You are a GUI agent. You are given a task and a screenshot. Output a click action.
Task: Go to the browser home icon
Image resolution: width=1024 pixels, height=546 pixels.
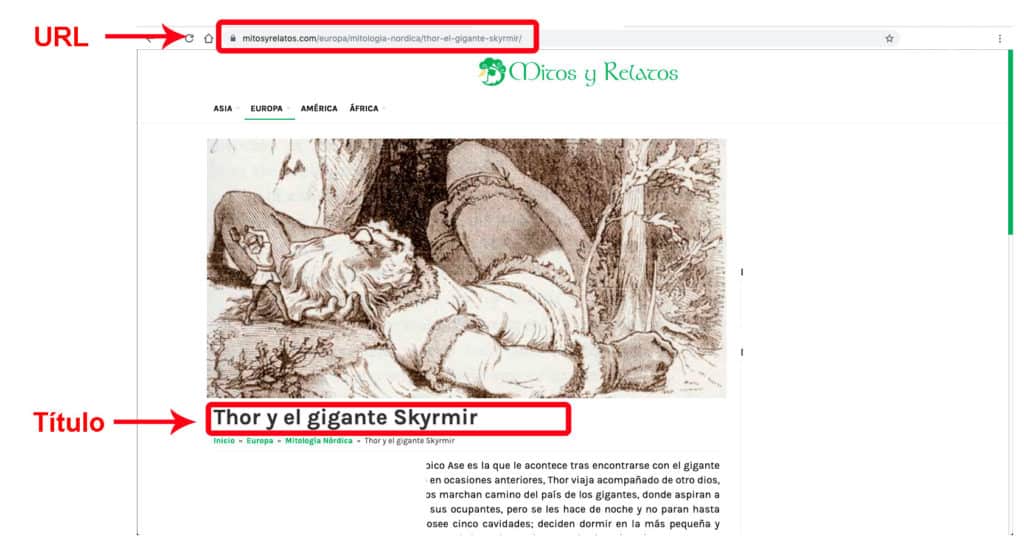208,39
